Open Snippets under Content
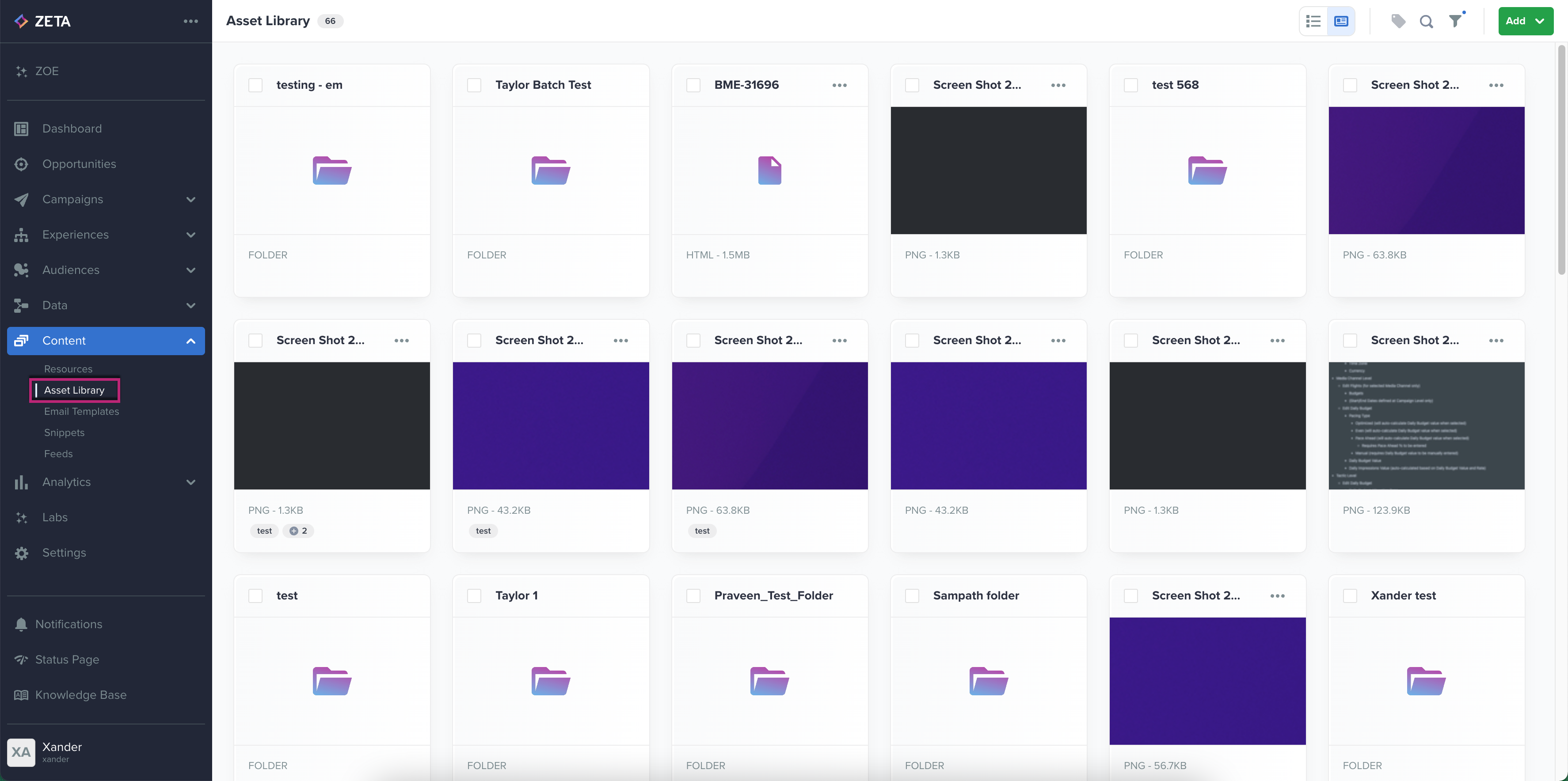The height and width of the screenshot is (781, 1568). pyautogui.click(x=64, y=432)
